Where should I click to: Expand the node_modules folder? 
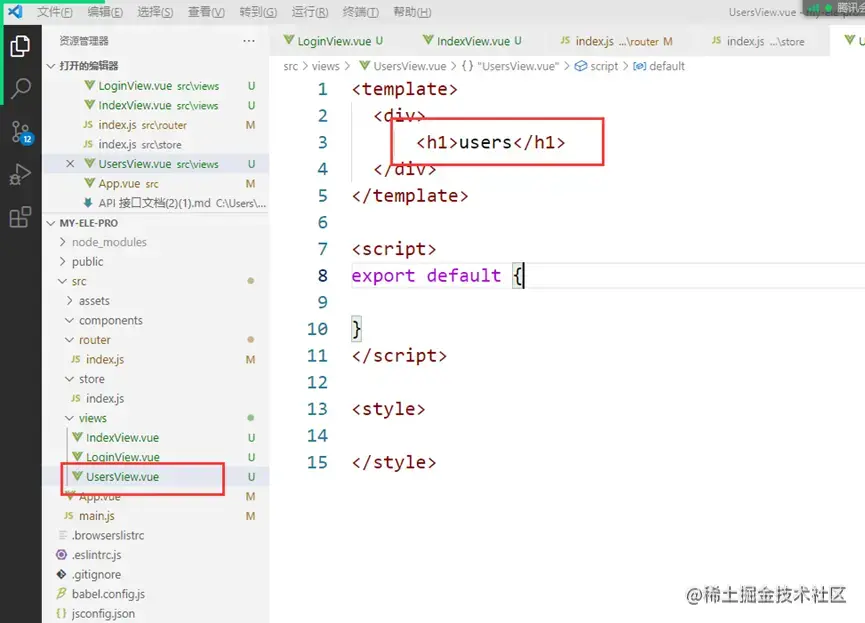109,242
